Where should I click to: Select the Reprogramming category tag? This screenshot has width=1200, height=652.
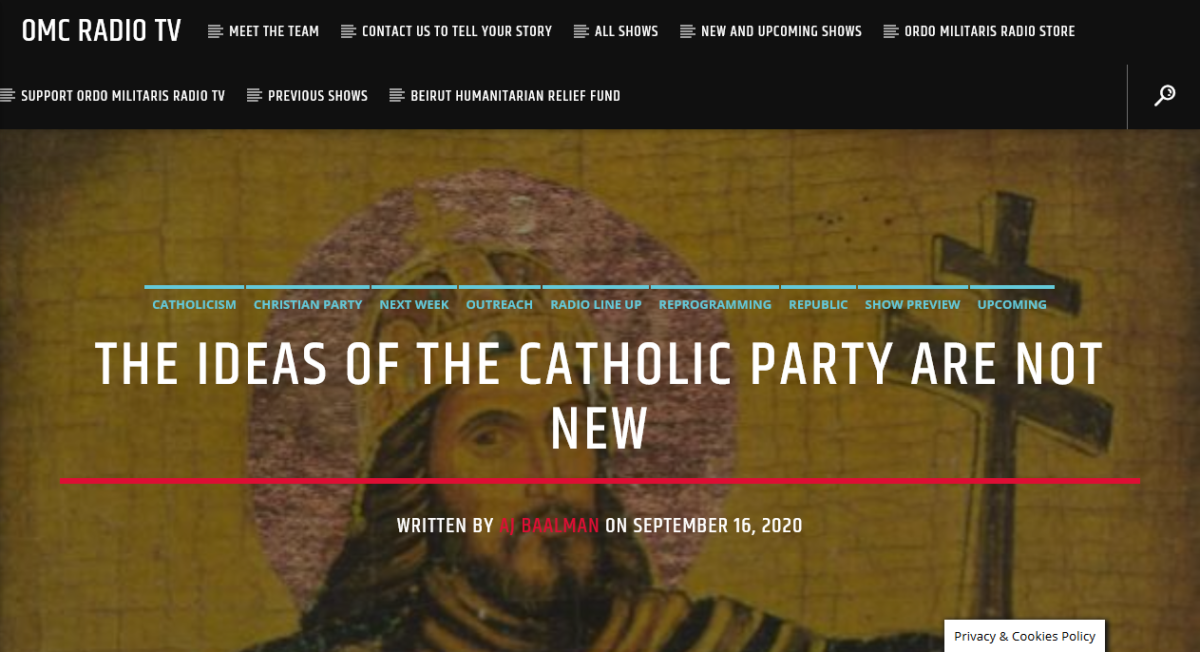(715, 304)
